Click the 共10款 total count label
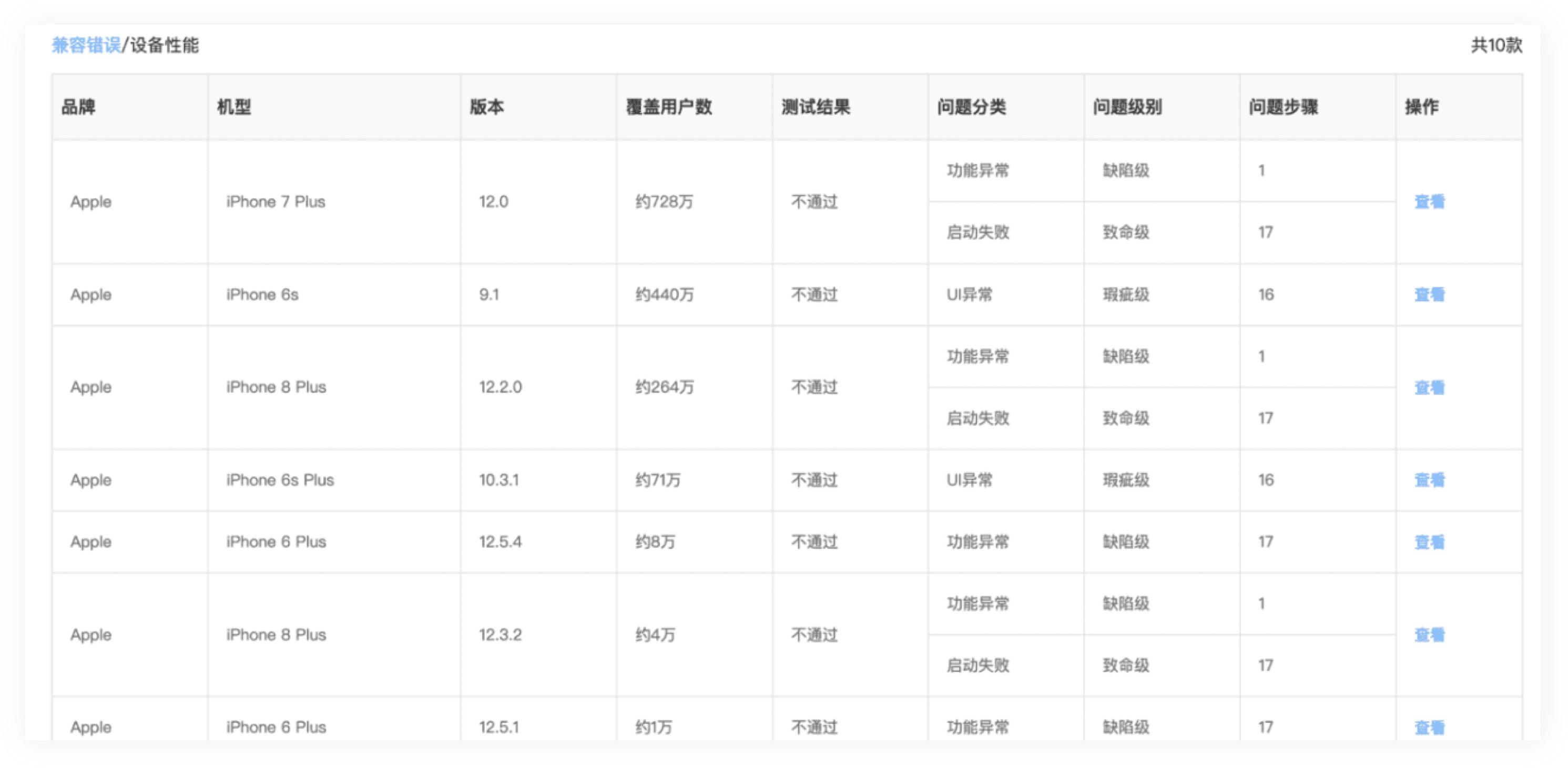1568x768 pixels. point(1496,45)
